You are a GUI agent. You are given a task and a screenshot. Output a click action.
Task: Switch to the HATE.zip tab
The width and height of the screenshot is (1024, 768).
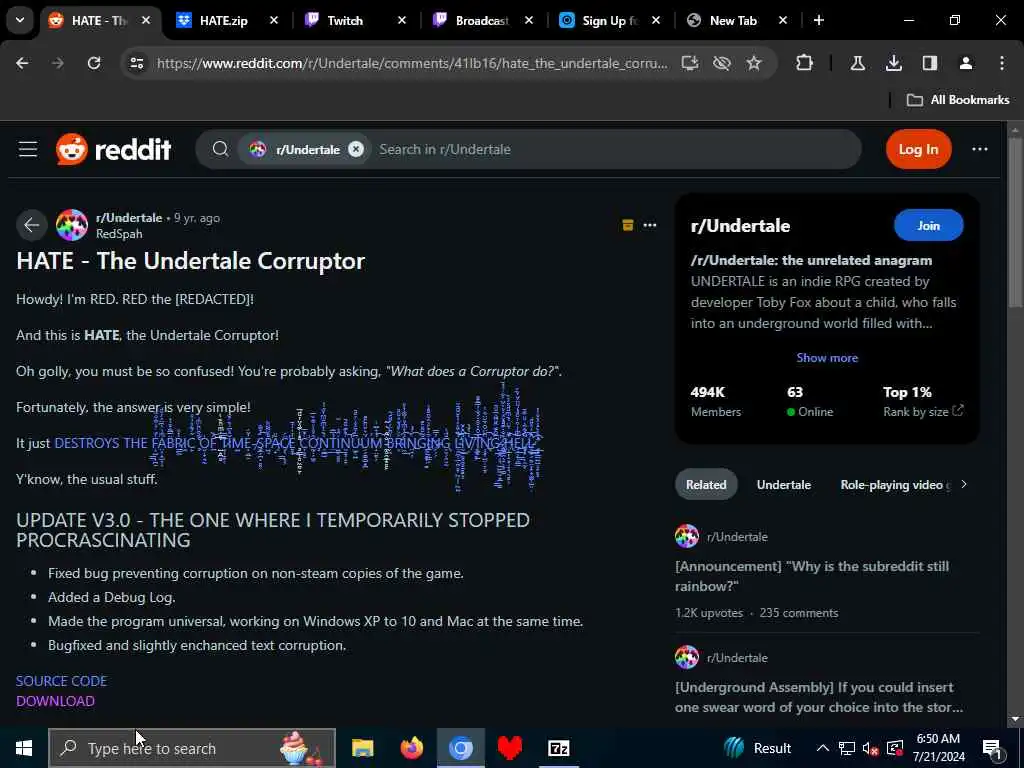(223, 21)
